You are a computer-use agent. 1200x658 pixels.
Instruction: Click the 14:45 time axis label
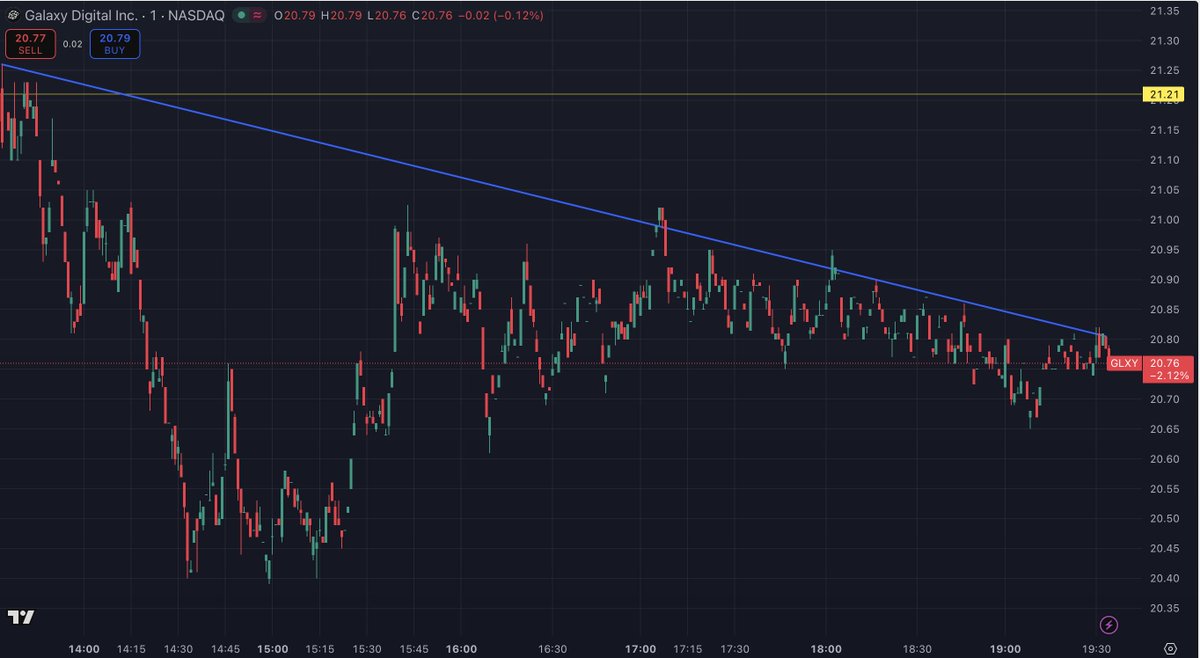point(225,649)
